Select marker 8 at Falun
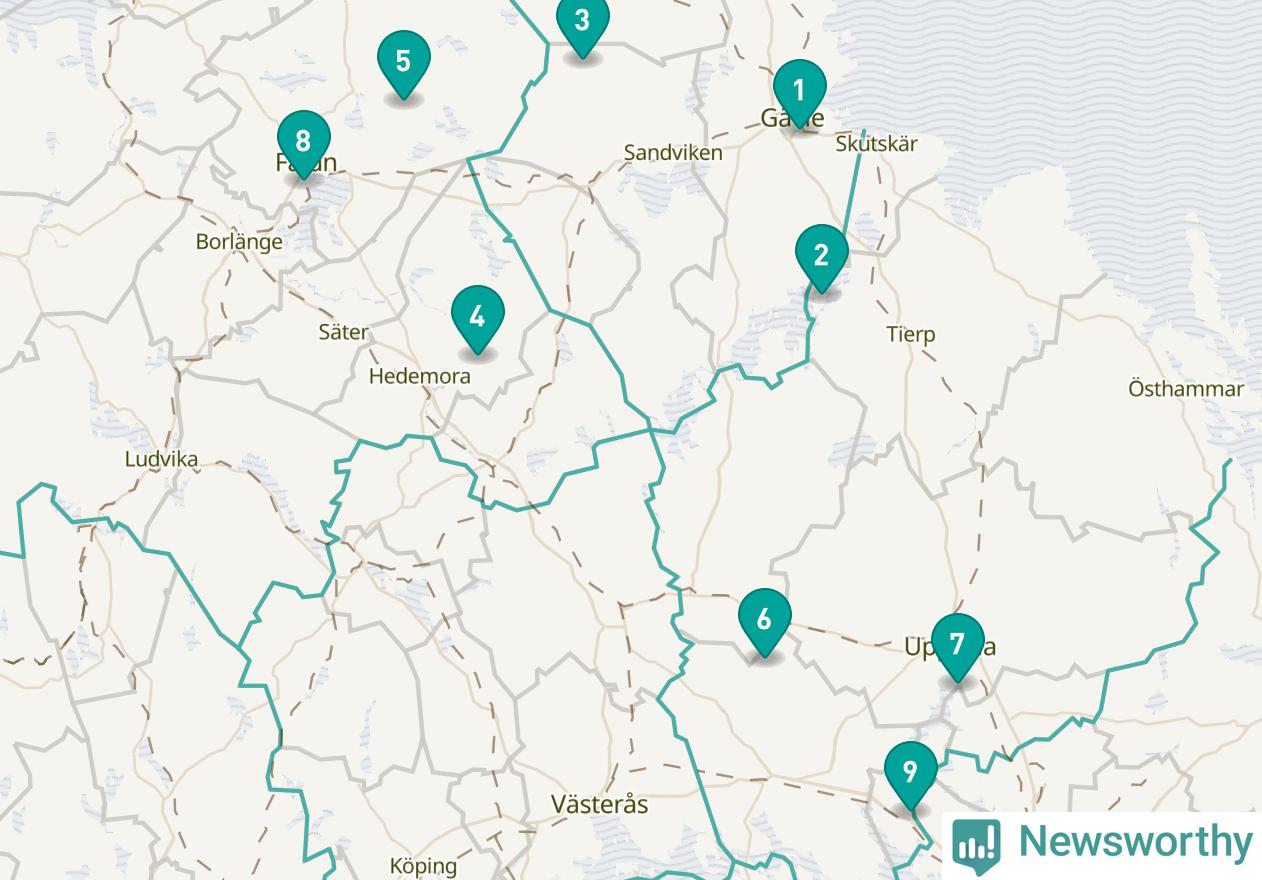1262x880 pixels. (304, 144)
